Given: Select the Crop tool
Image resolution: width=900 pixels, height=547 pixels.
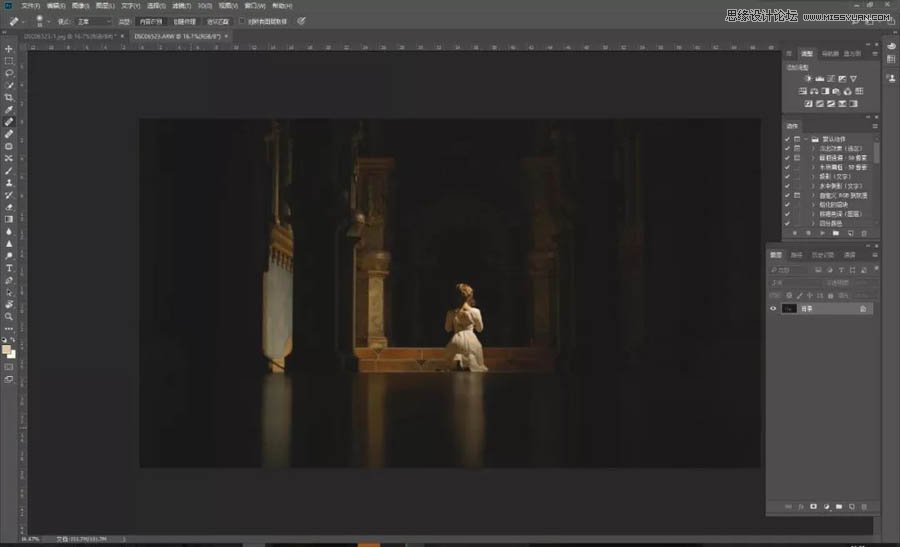Looking at the screenshot, I should 9,98.
